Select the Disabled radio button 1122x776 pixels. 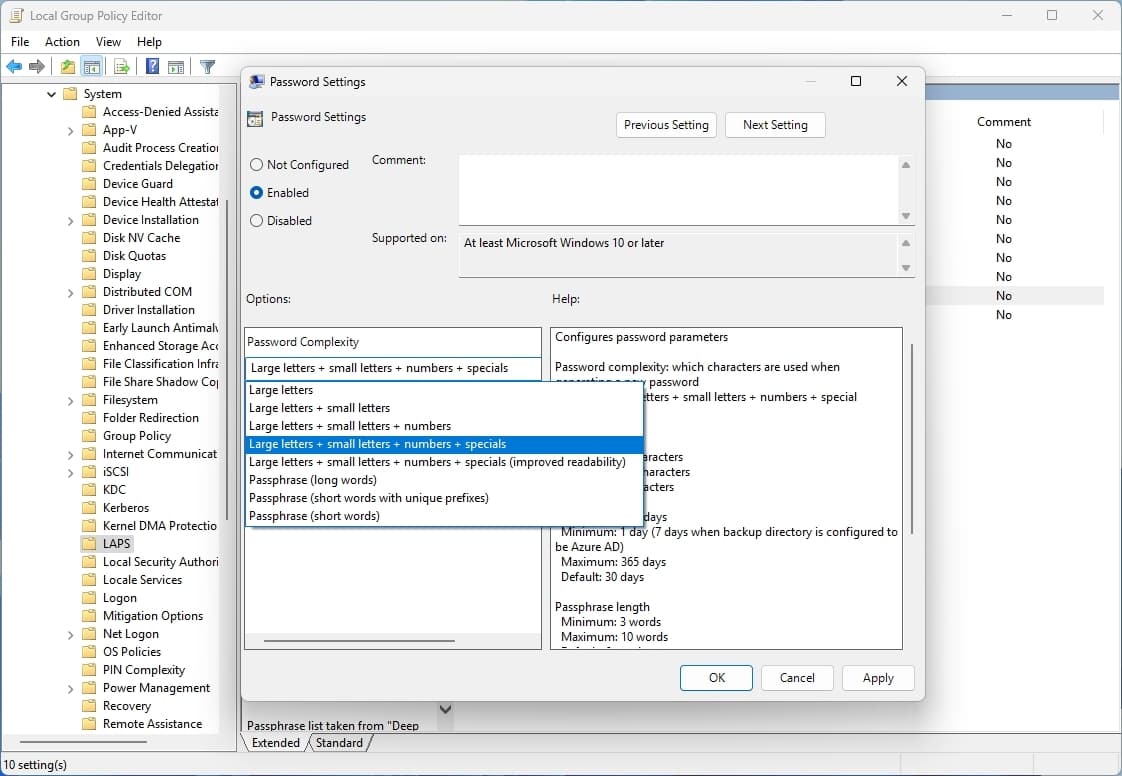click(x=257, y=221)
